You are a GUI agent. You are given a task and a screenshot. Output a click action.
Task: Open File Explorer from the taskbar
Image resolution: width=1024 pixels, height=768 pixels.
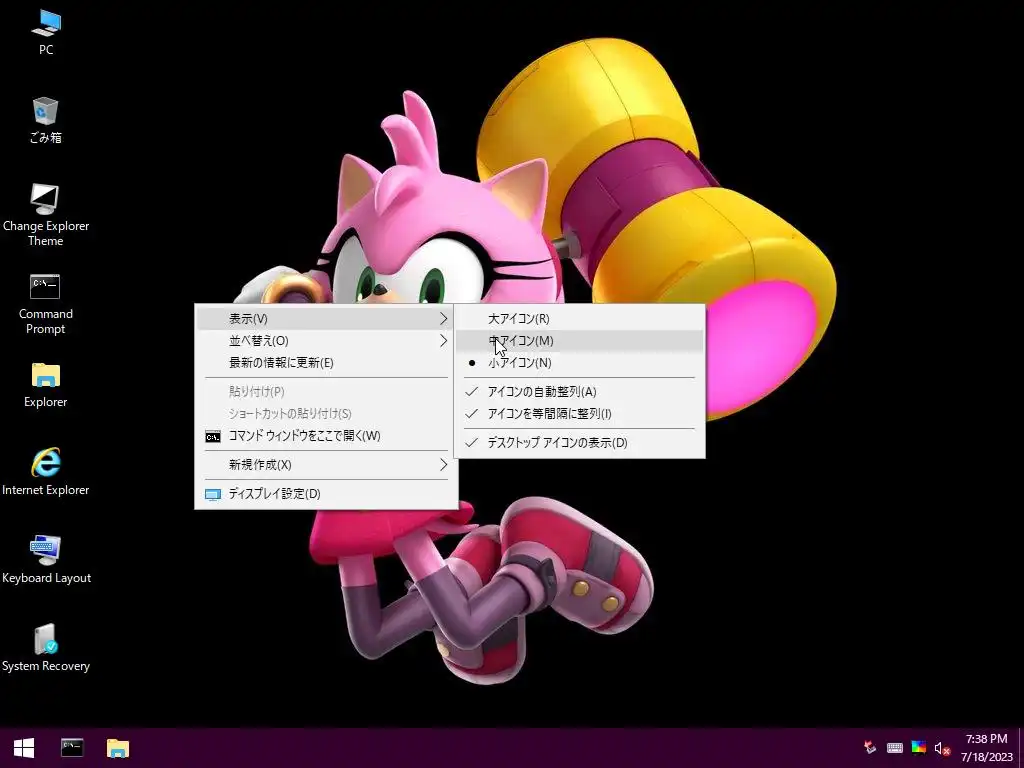118,748
